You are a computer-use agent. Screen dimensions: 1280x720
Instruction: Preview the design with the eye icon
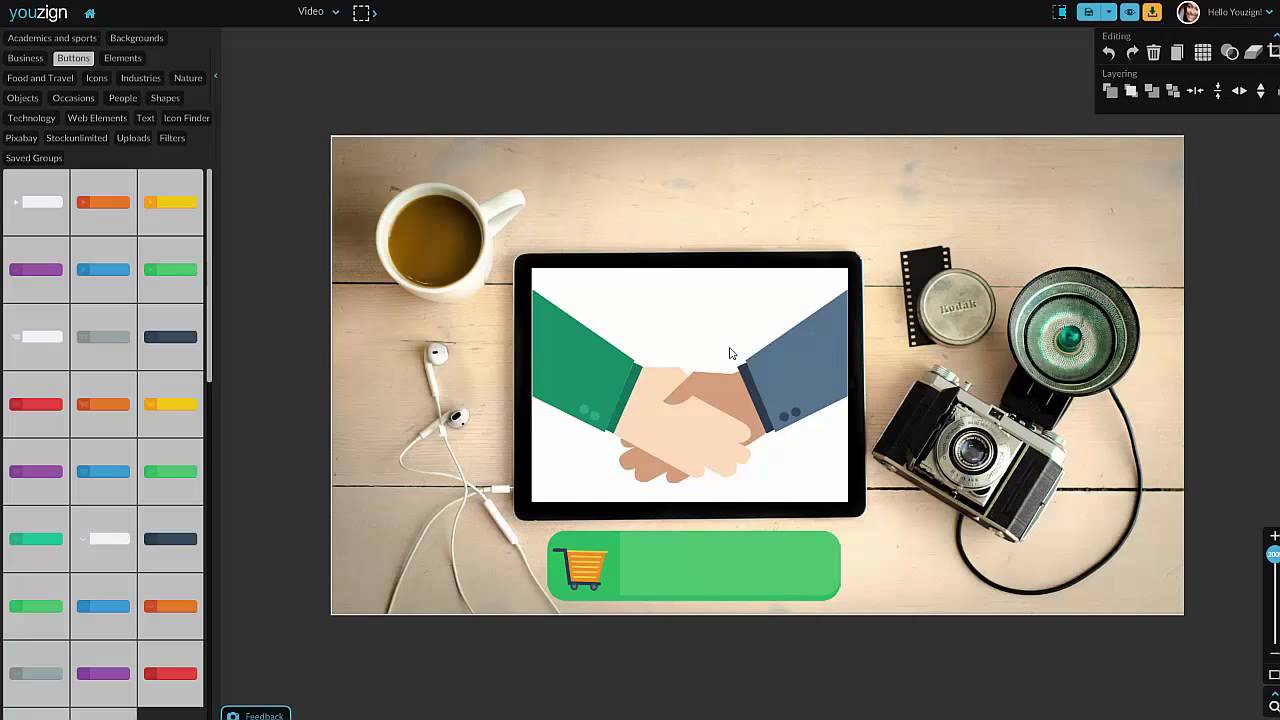[1130, 12]
